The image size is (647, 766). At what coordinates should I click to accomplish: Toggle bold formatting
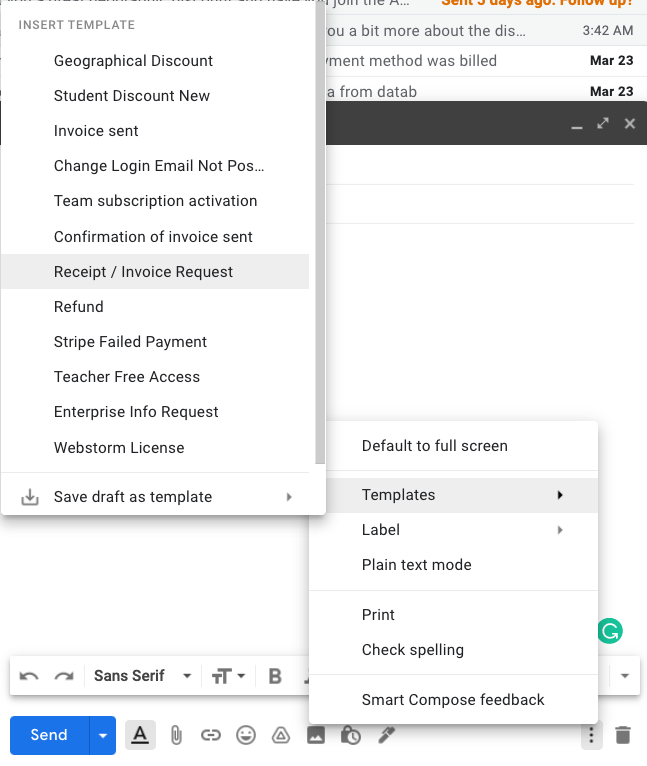(x=275, y=676)
